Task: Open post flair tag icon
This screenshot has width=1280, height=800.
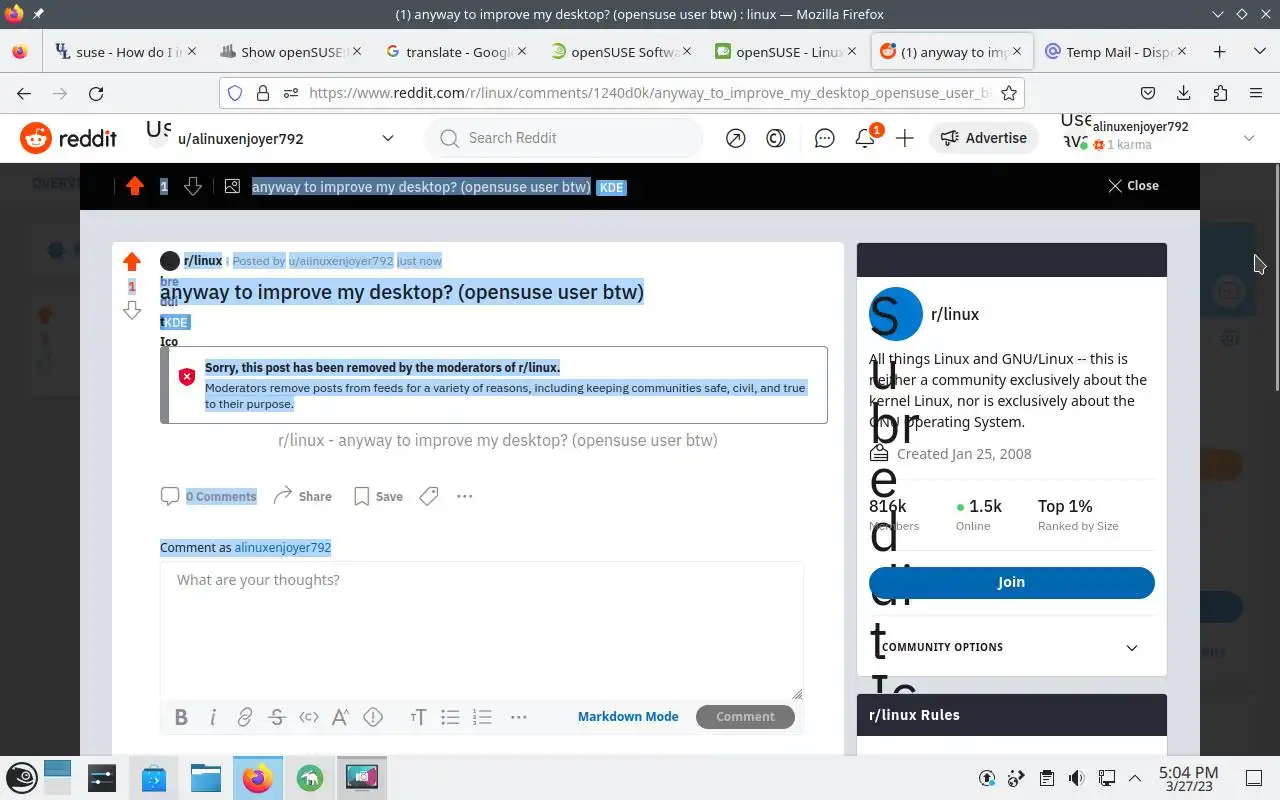Action: (x=429, y=496)
